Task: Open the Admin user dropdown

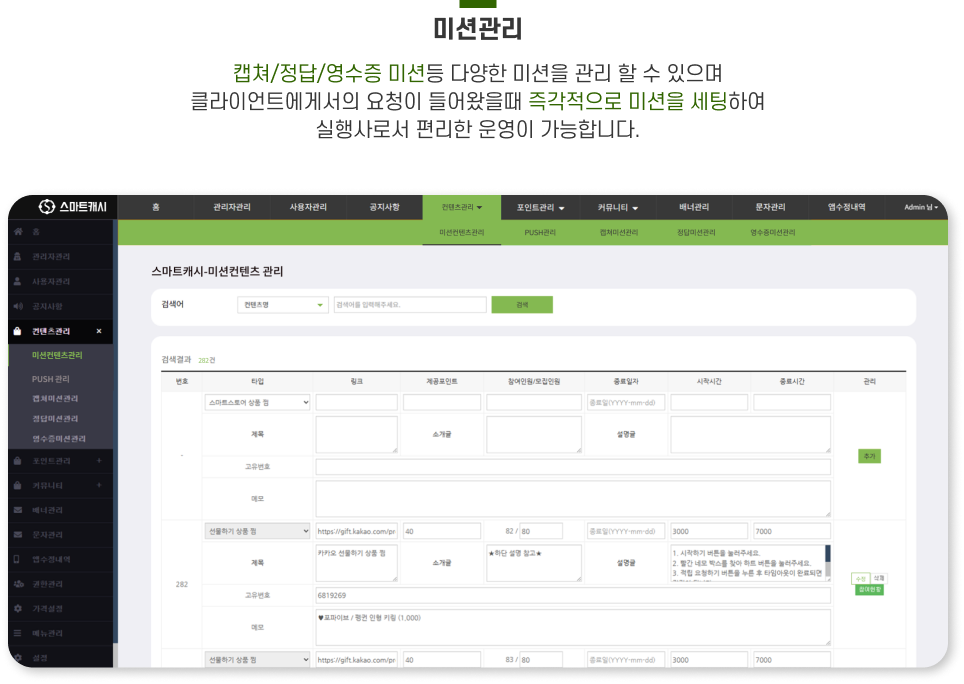Action: [x=921, y=207]
